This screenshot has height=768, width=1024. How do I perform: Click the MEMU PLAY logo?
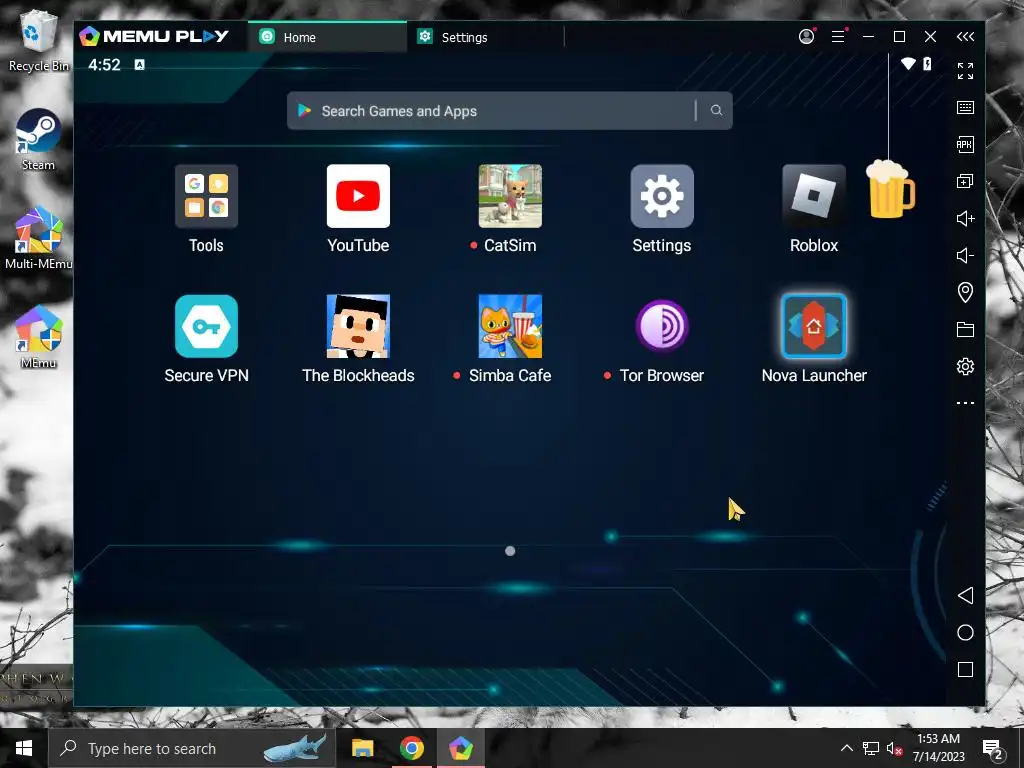point(154,37)
